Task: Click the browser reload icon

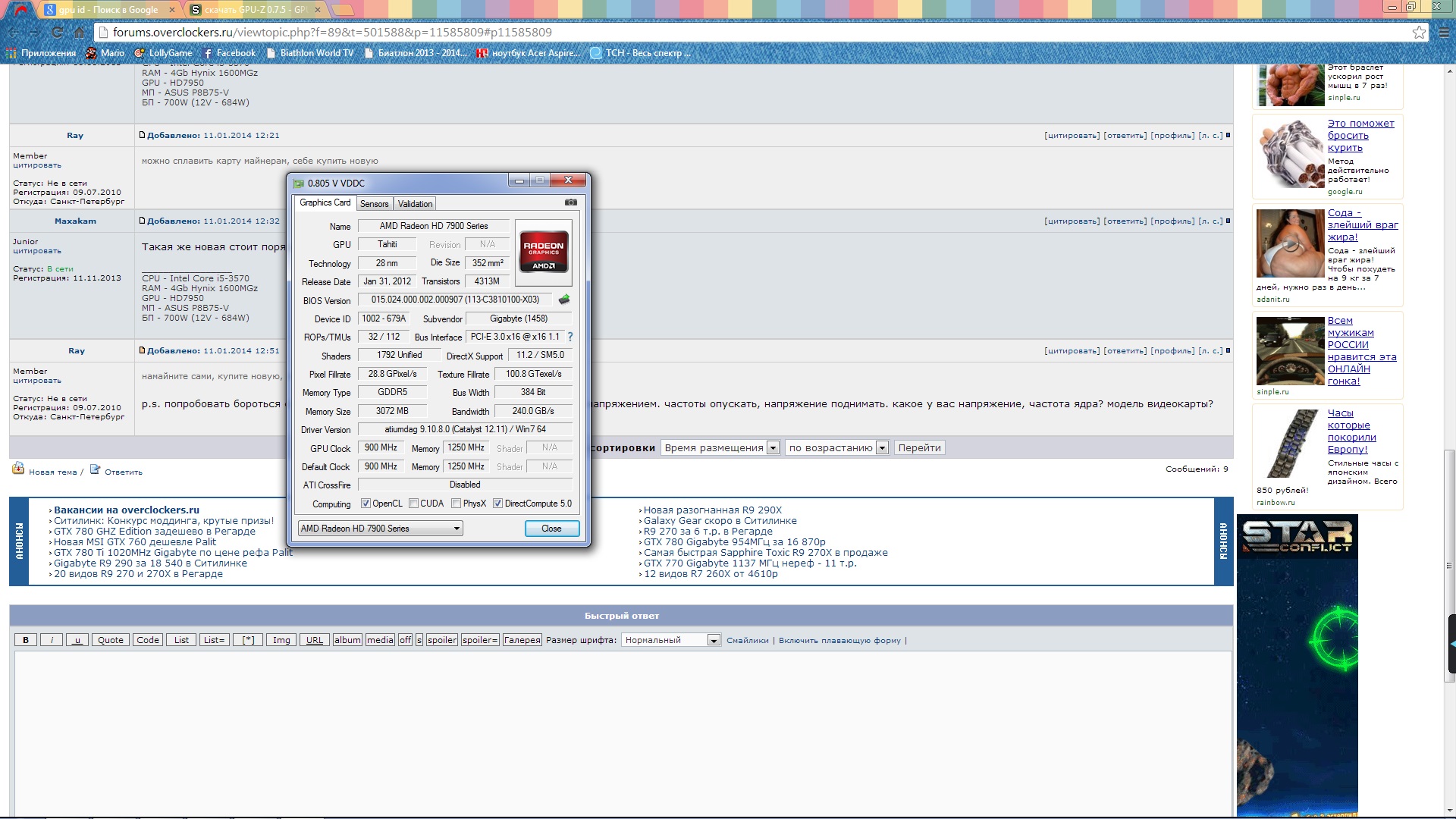Action: click(57, 32)
